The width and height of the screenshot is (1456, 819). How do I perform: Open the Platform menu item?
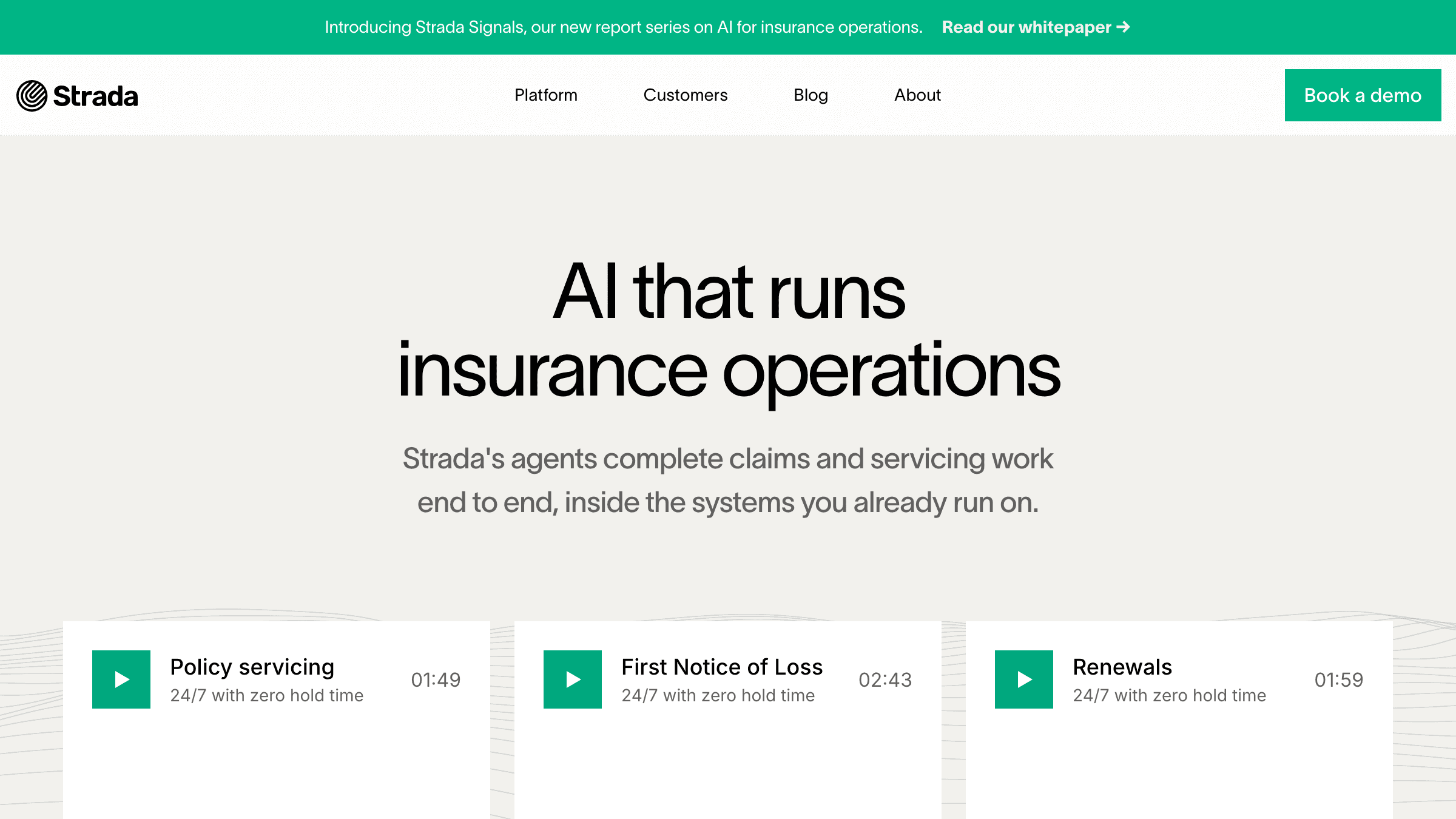click(546, 95)
